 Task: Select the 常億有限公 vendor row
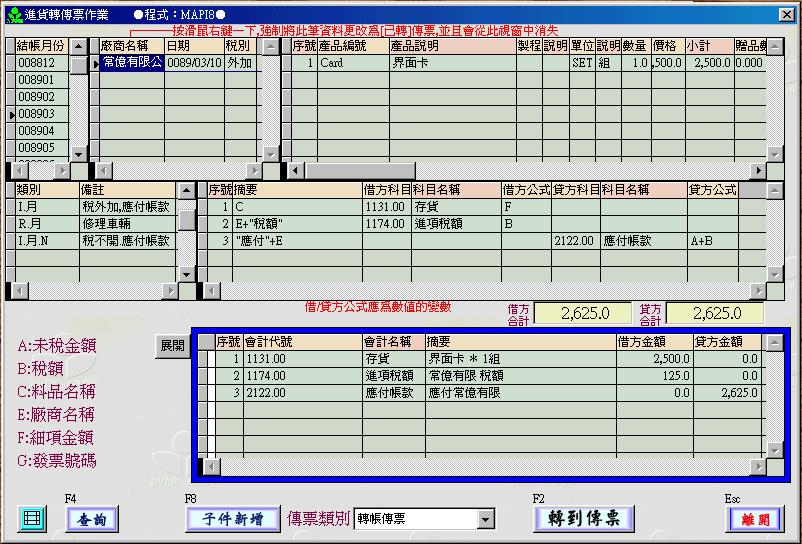(130, 63)
